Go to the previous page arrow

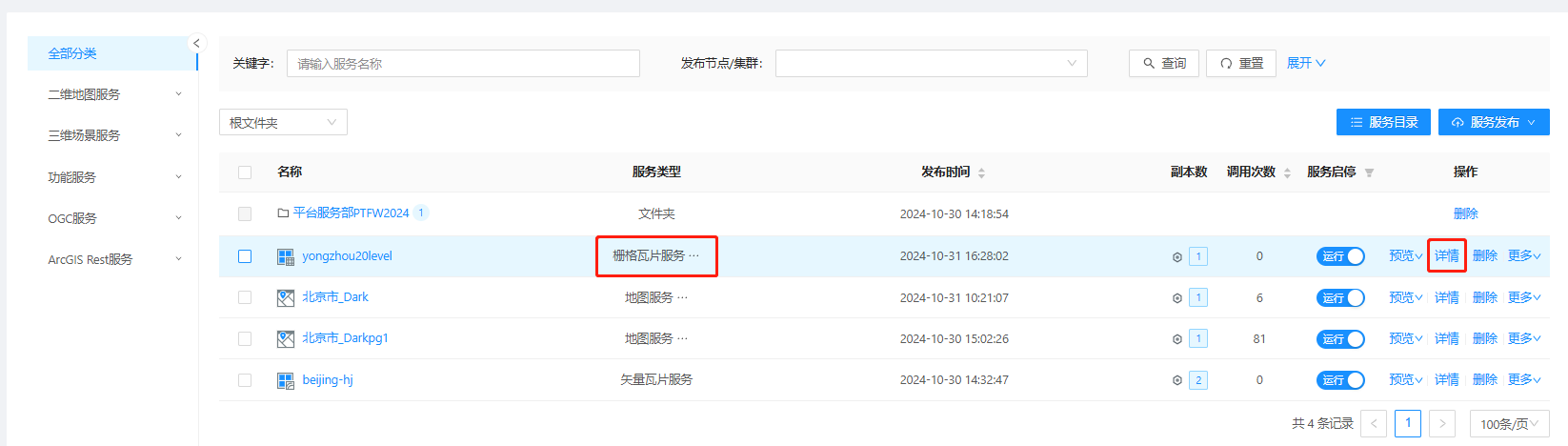click(1374, 424)
